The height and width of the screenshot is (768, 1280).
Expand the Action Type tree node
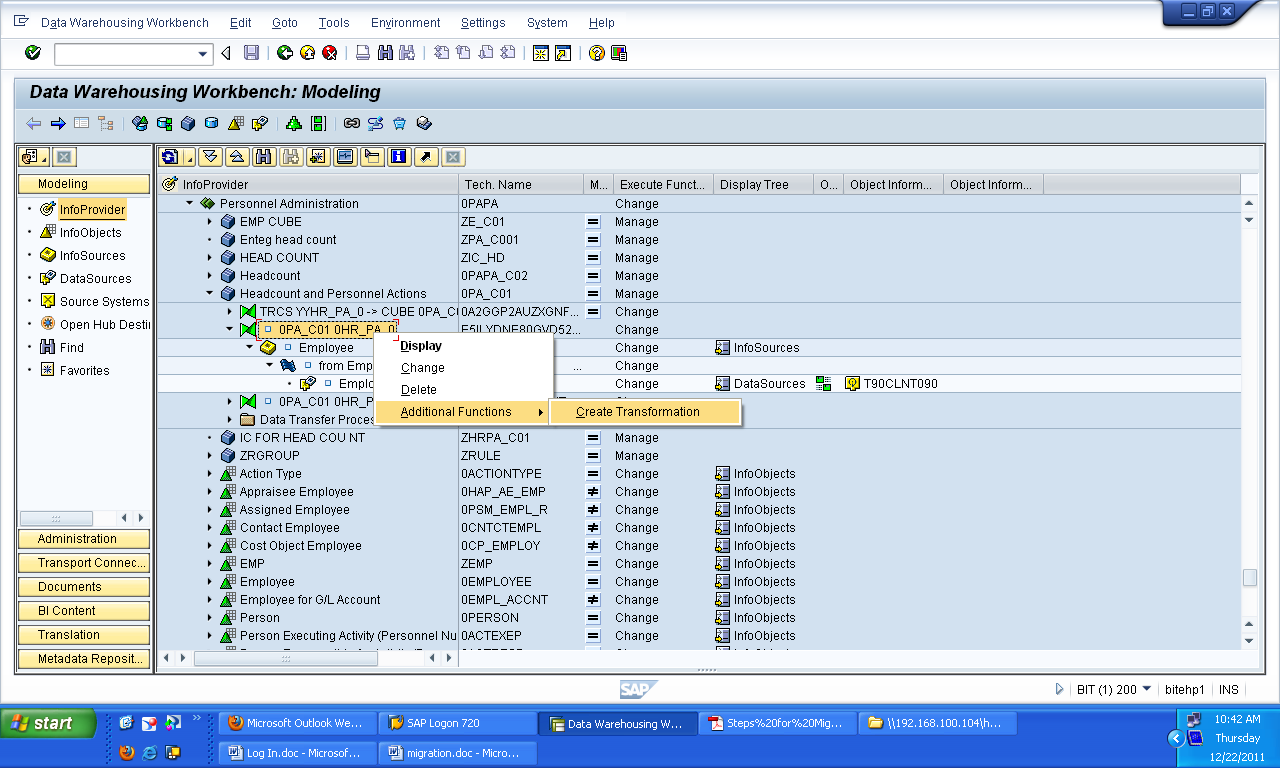210,474
